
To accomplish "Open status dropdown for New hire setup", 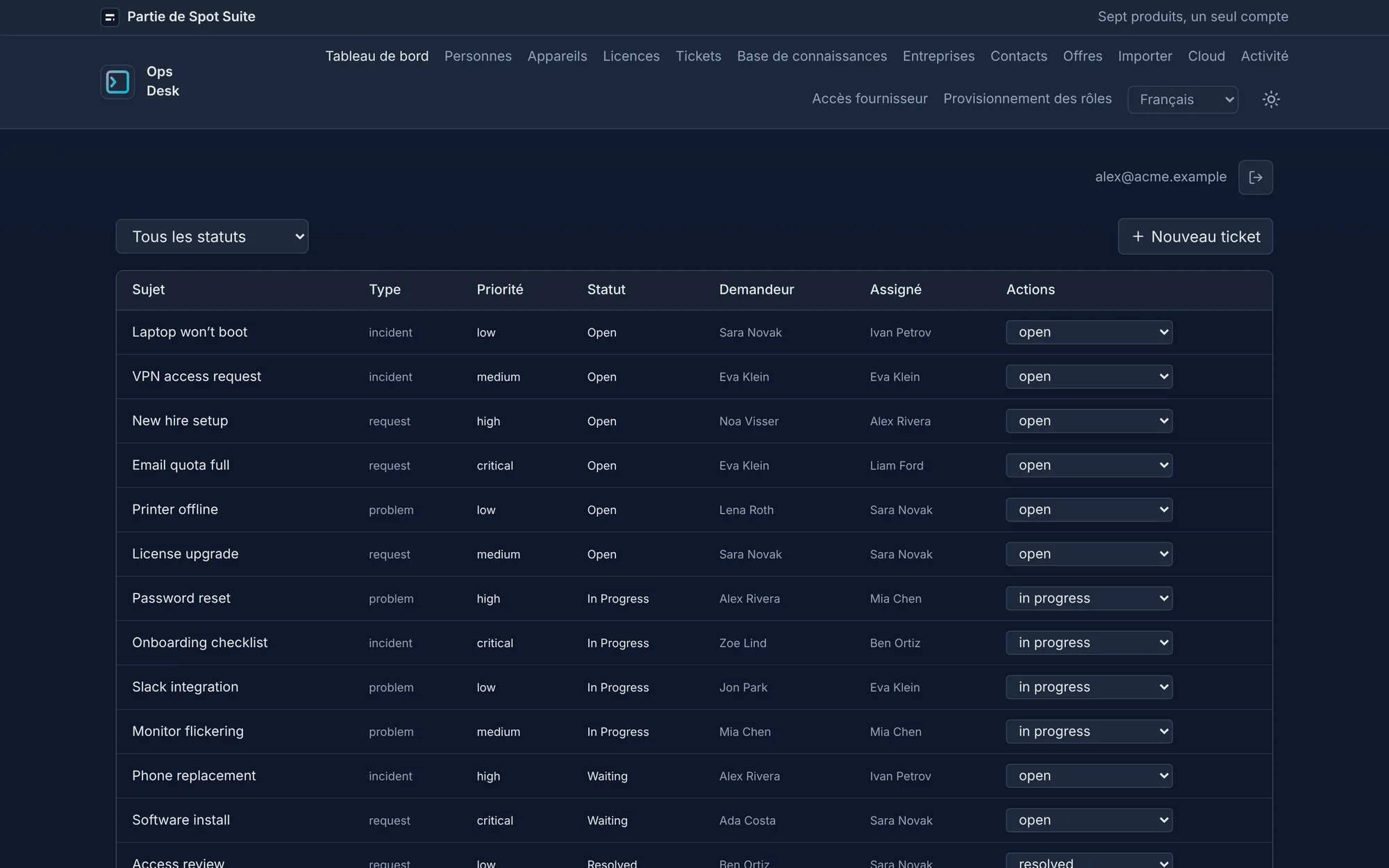I will pos(1089,421).
